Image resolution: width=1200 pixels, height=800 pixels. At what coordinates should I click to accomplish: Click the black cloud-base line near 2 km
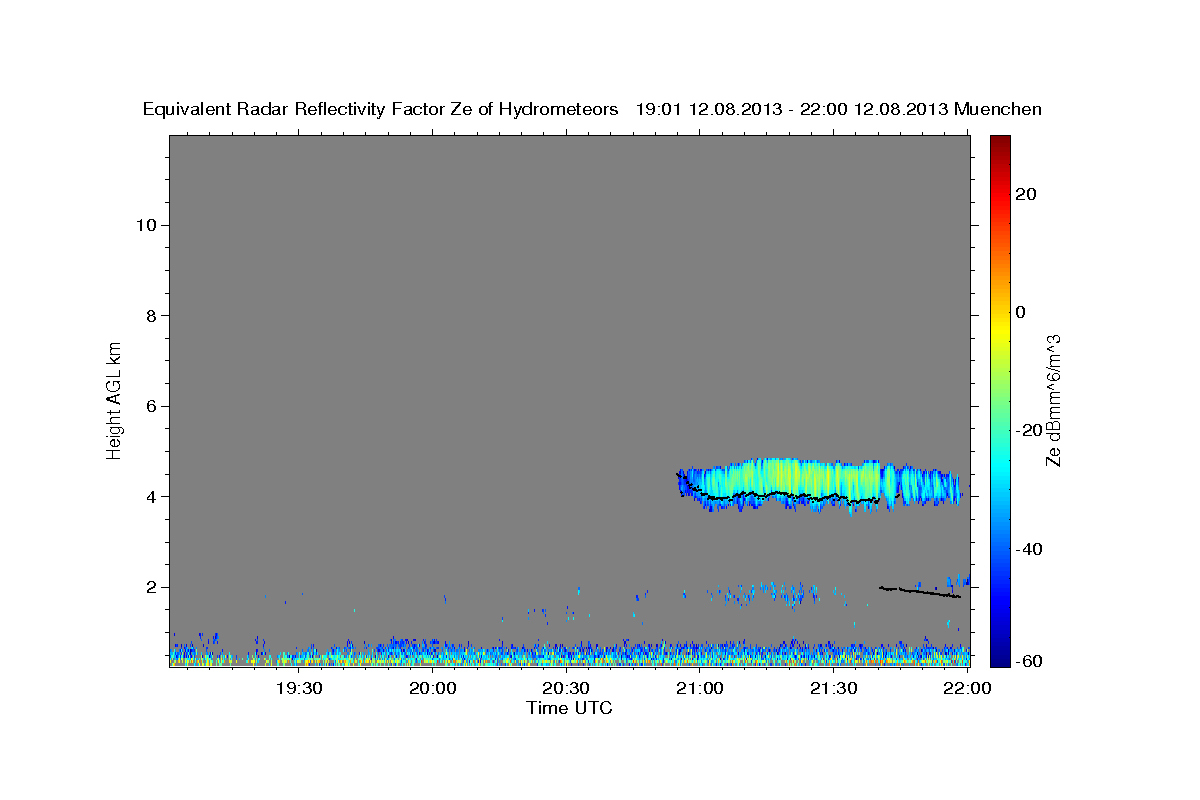pos(920,592)
